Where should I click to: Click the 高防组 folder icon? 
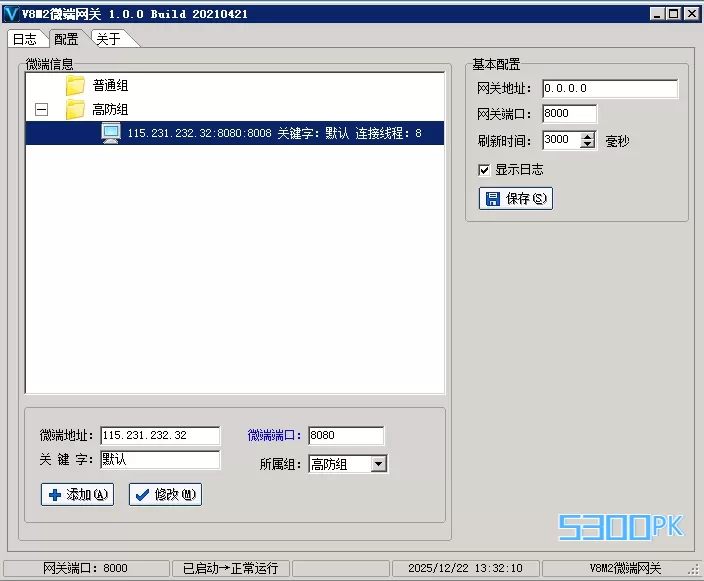75,109
